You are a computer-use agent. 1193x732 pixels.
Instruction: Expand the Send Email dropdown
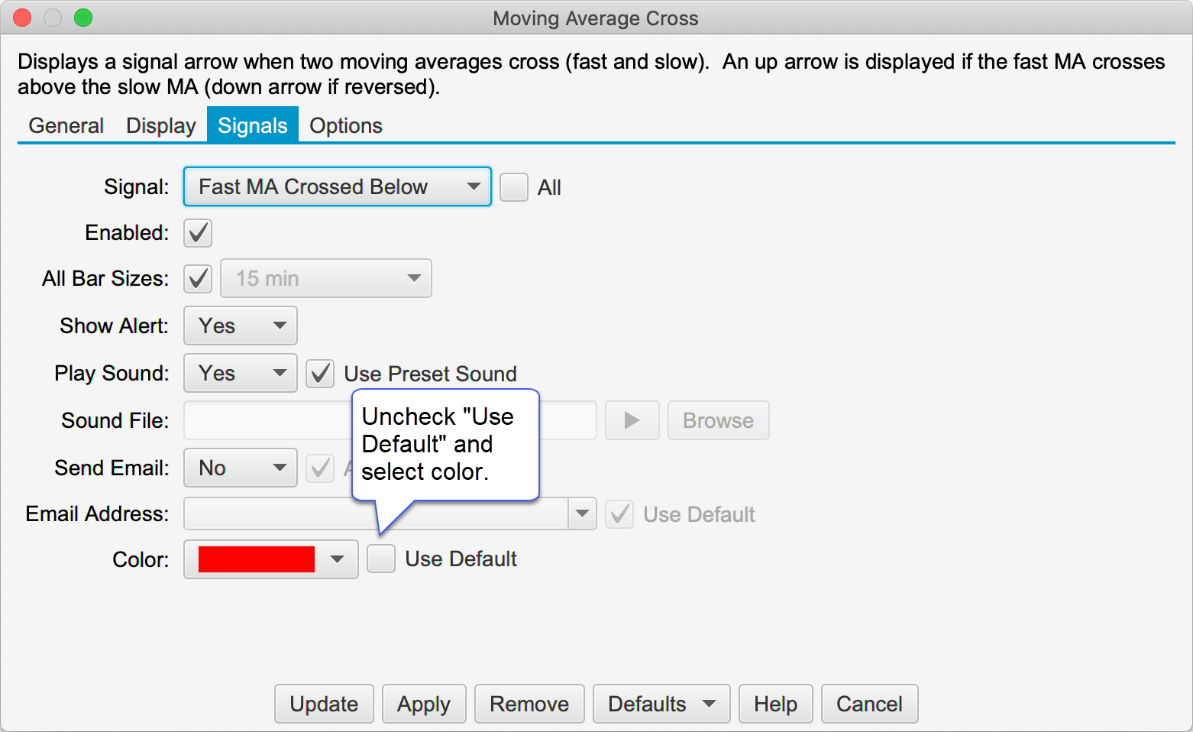pyautogui.click(x=240, y=468)
